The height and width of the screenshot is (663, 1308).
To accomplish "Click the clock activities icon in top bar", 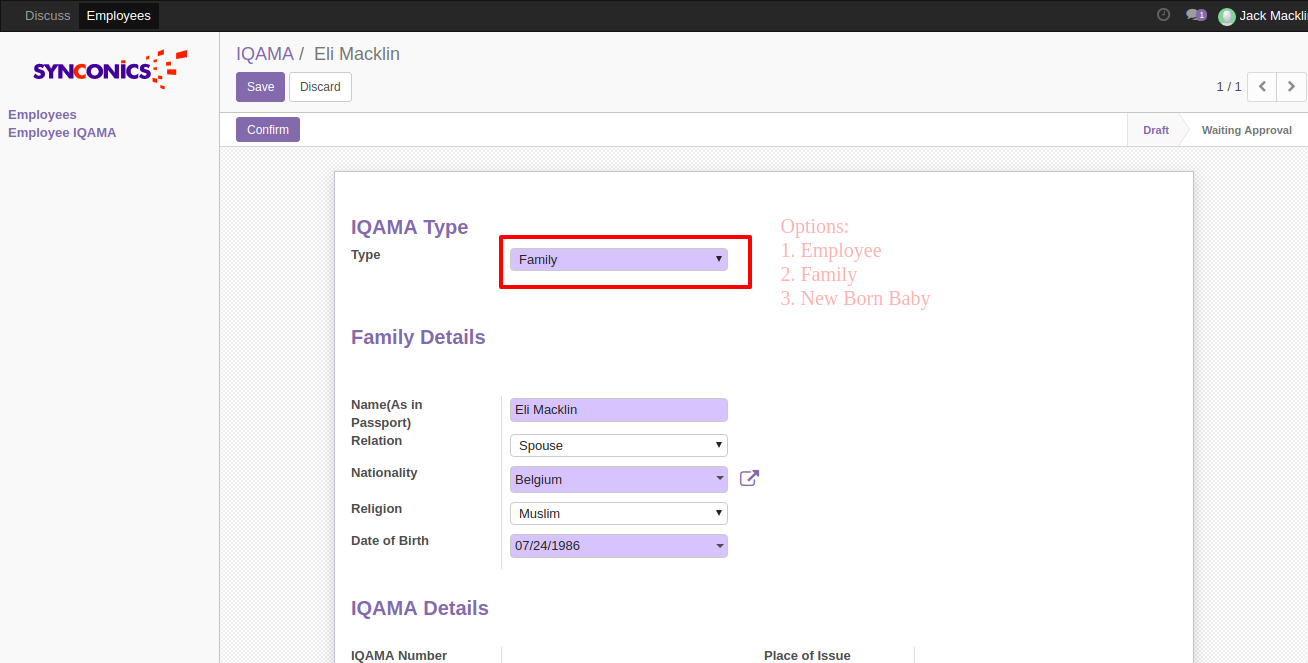I will 1163,15.
